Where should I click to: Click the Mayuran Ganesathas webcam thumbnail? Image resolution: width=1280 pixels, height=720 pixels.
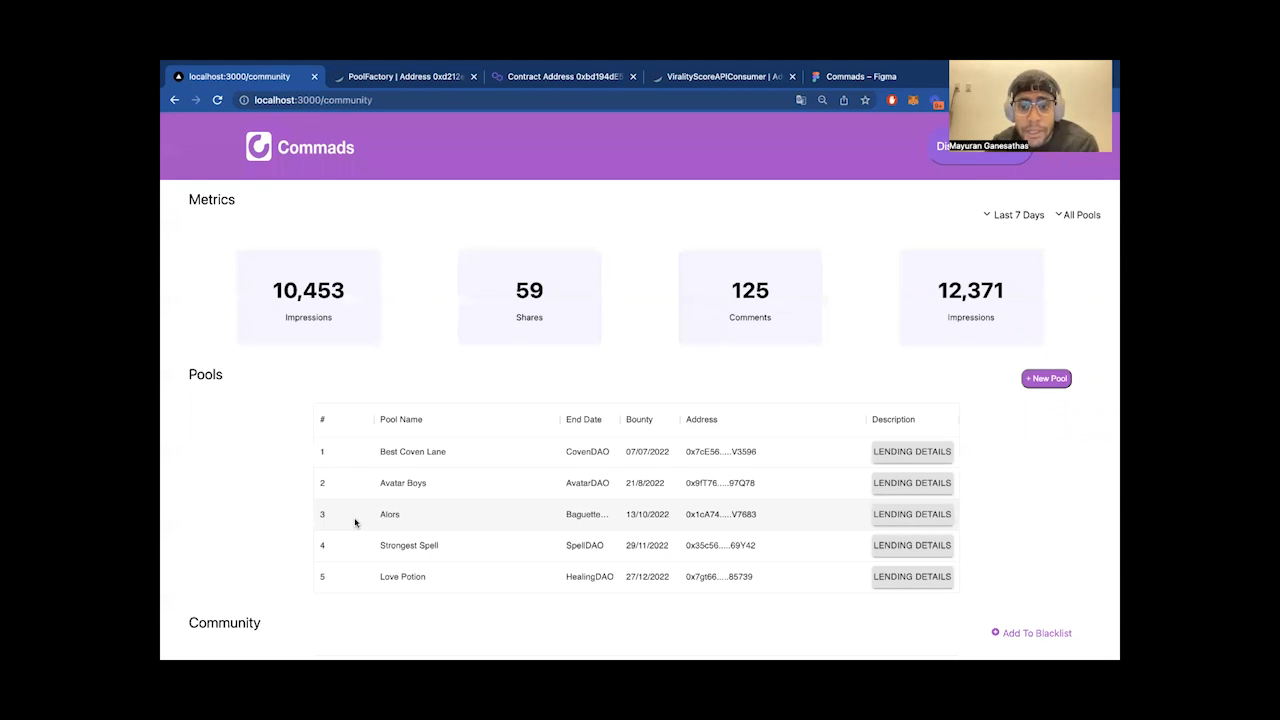coord(1030,106)
